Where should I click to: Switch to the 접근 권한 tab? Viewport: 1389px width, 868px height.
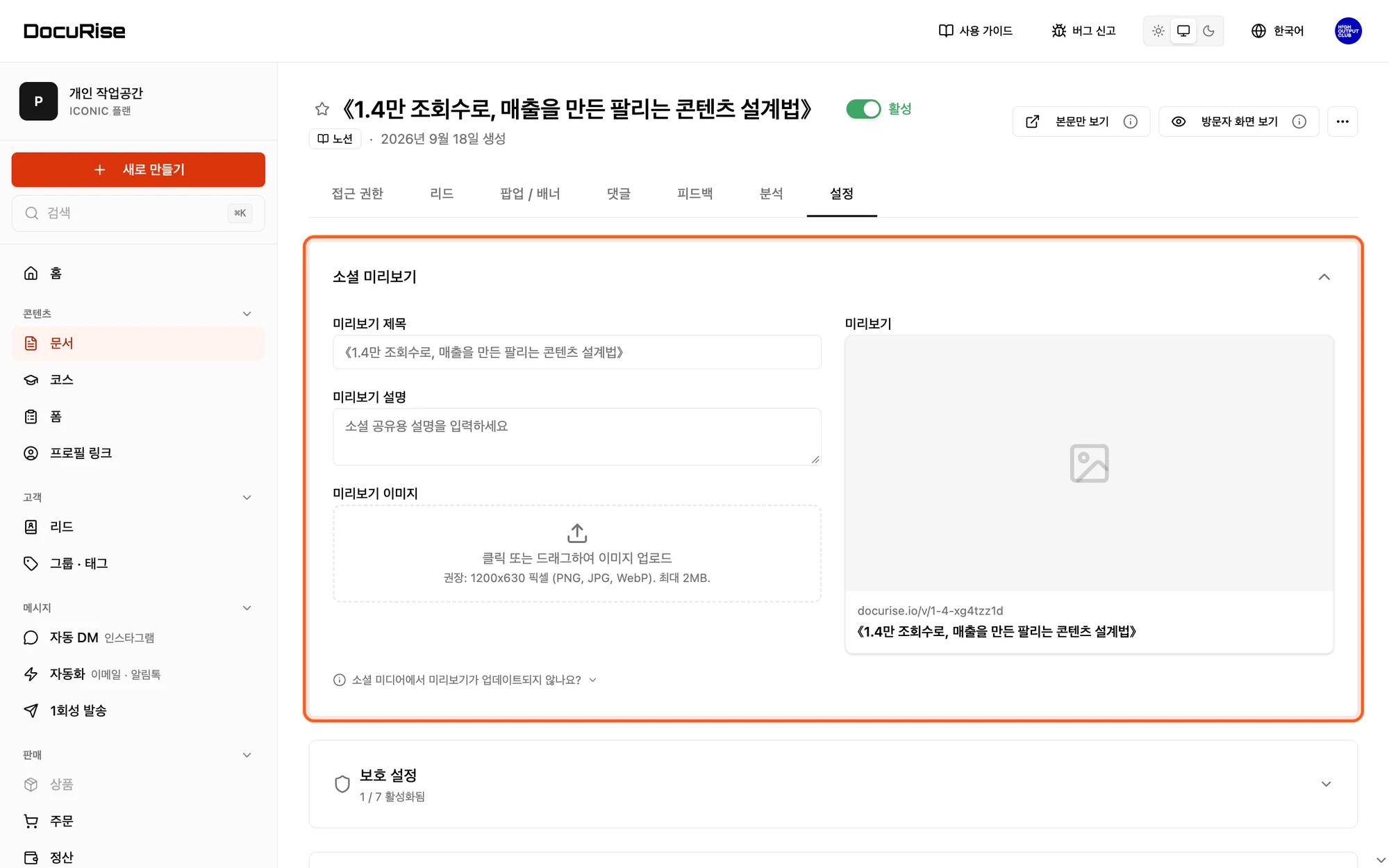[x=358, y=194]
